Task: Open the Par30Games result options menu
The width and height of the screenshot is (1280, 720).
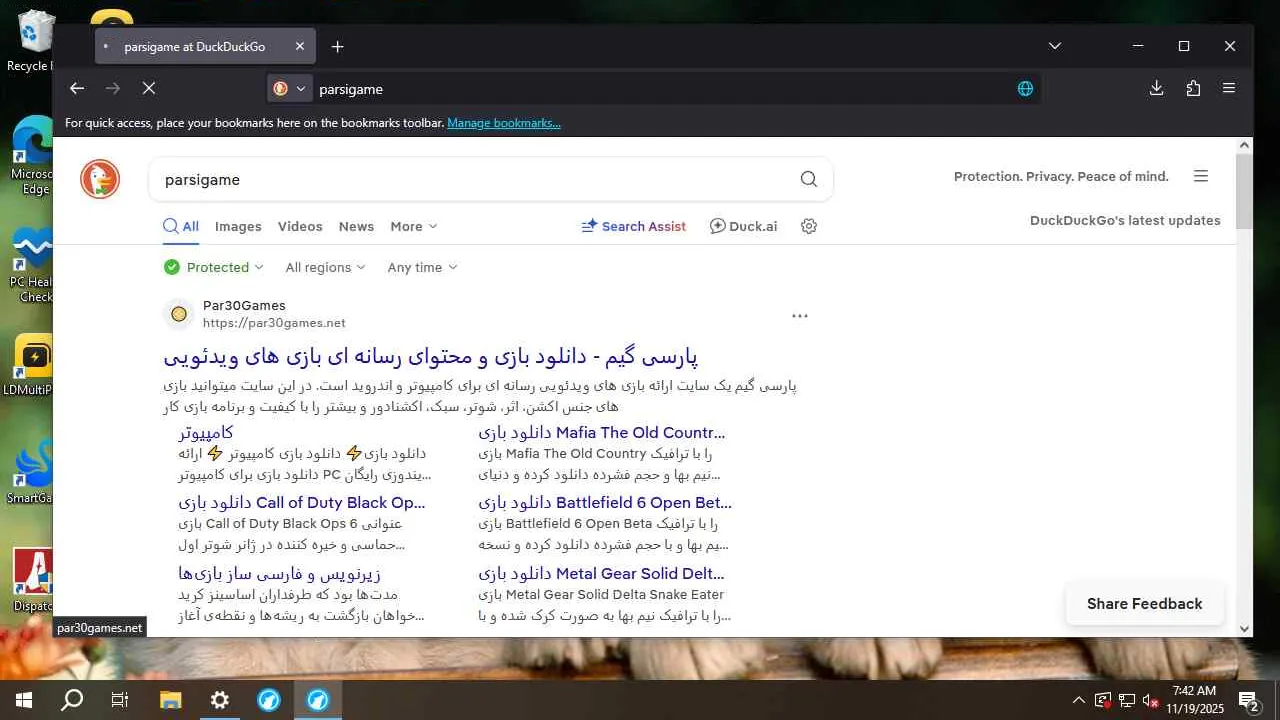Action: (x=800, y=315)
